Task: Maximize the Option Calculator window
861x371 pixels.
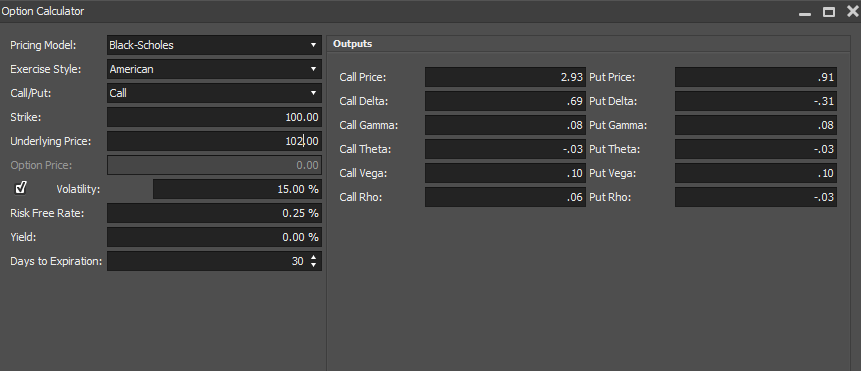Action: coord(829,12)
